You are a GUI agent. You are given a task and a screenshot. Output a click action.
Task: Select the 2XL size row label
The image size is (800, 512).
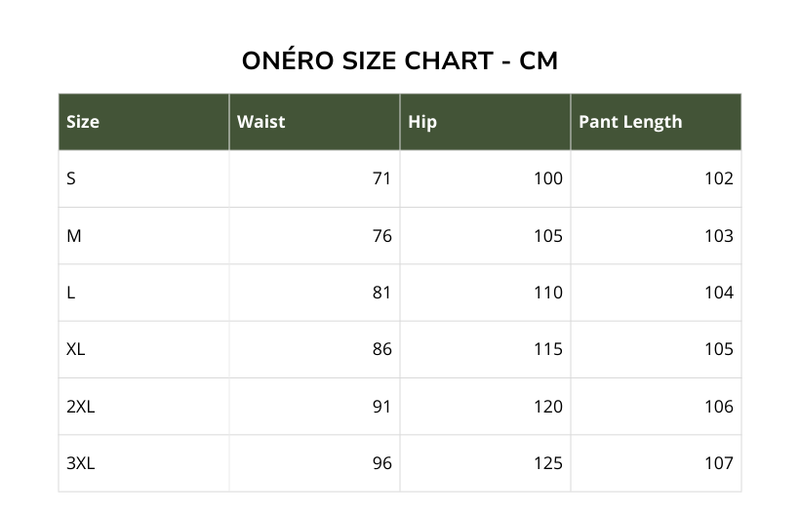coord(80,407)
